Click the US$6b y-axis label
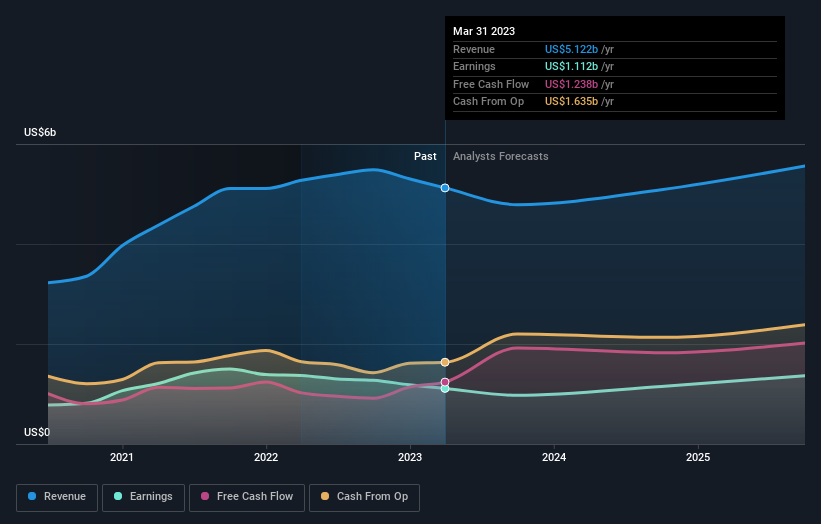The height and width of the screenshot is (524, 821). [40, 132]
